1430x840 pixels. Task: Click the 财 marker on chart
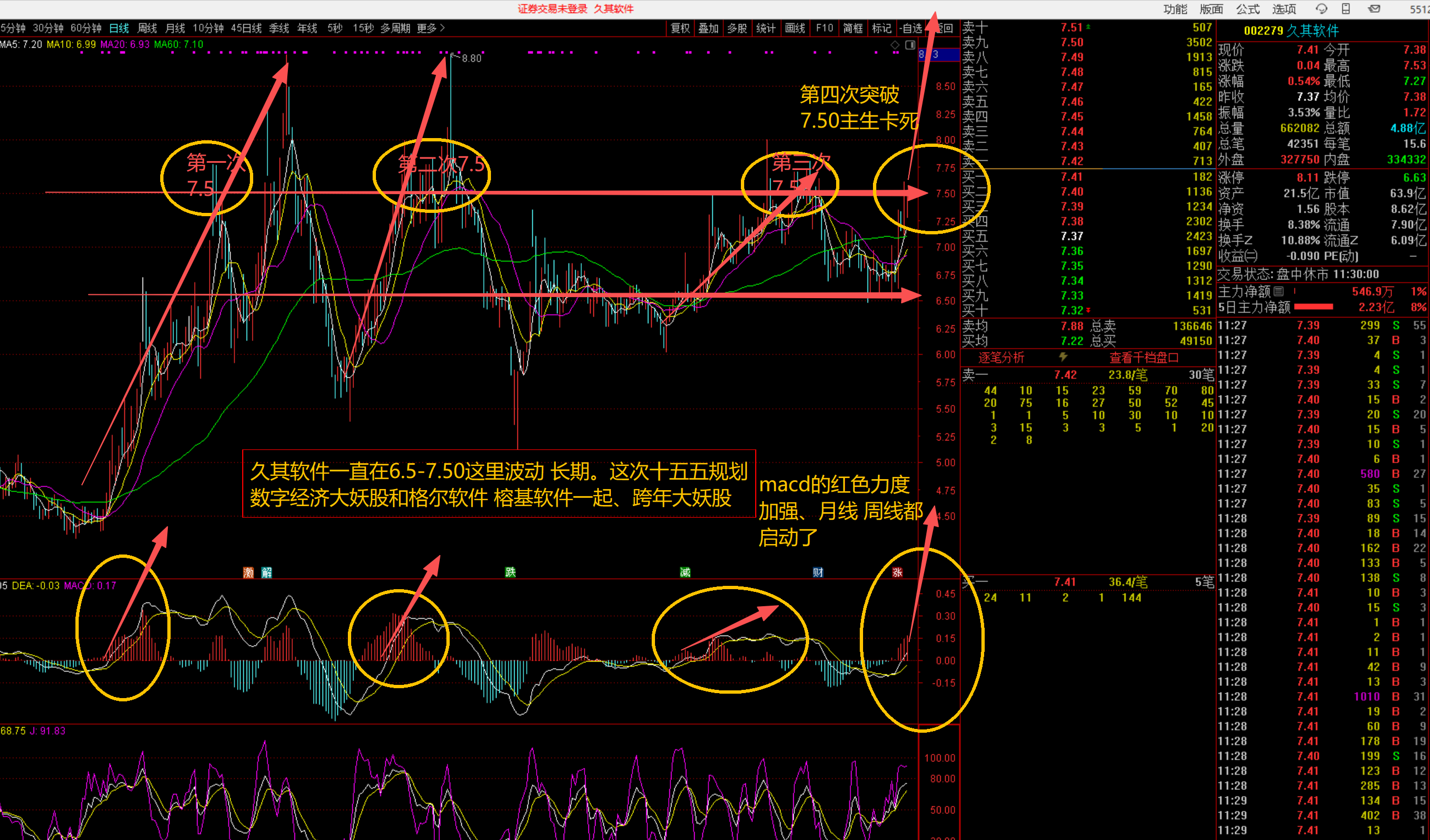(818, 572)
